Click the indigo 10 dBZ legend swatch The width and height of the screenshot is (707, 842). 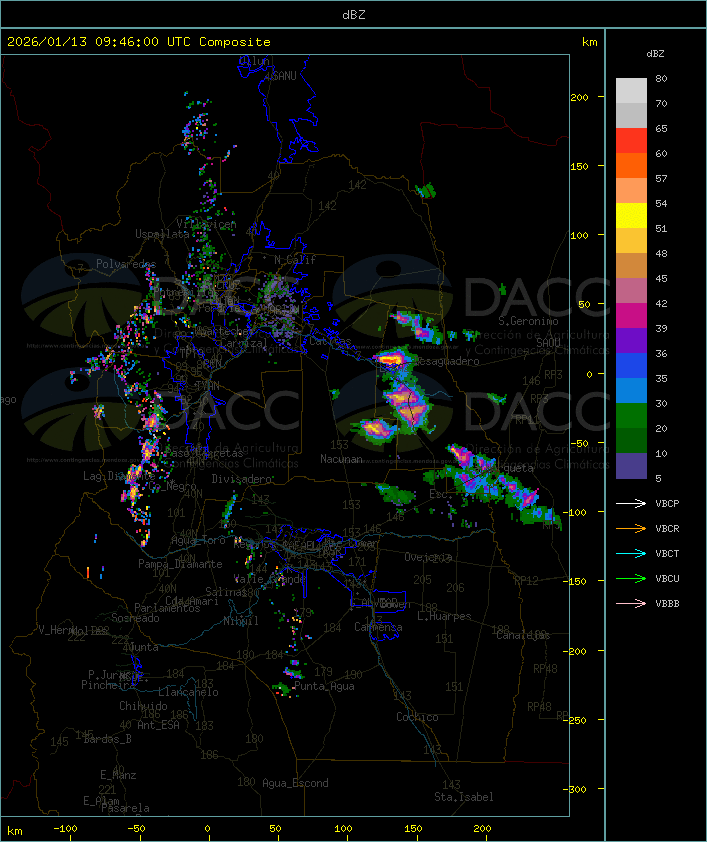(631, 466)
